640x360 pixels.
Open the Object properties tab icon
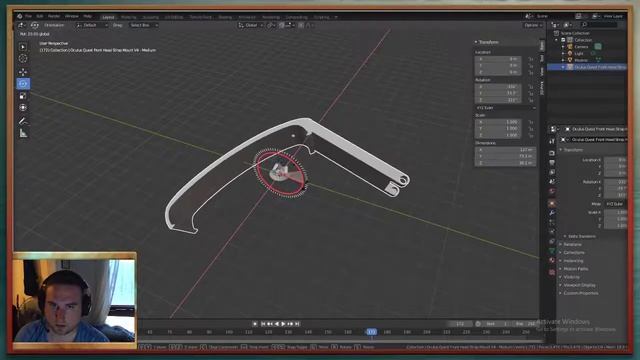(552, 203)
